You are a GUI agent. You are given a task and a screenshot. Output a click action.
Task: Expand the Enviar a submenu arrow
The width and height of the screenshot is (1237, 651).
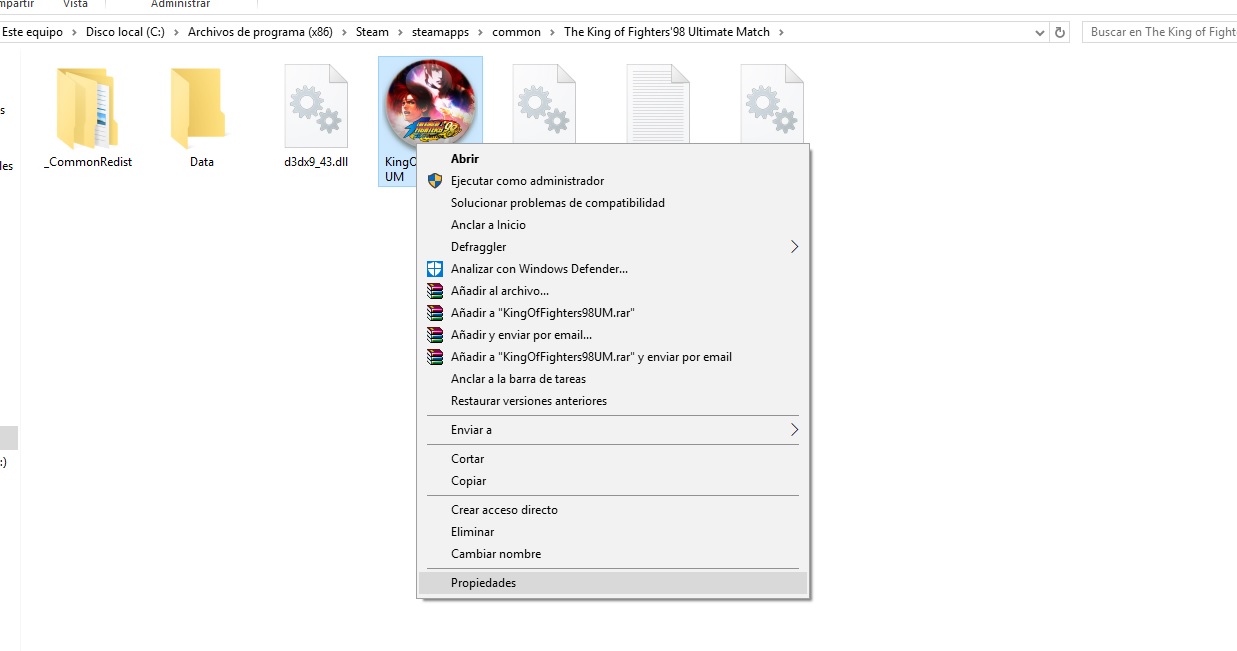(x=795, y=430)
